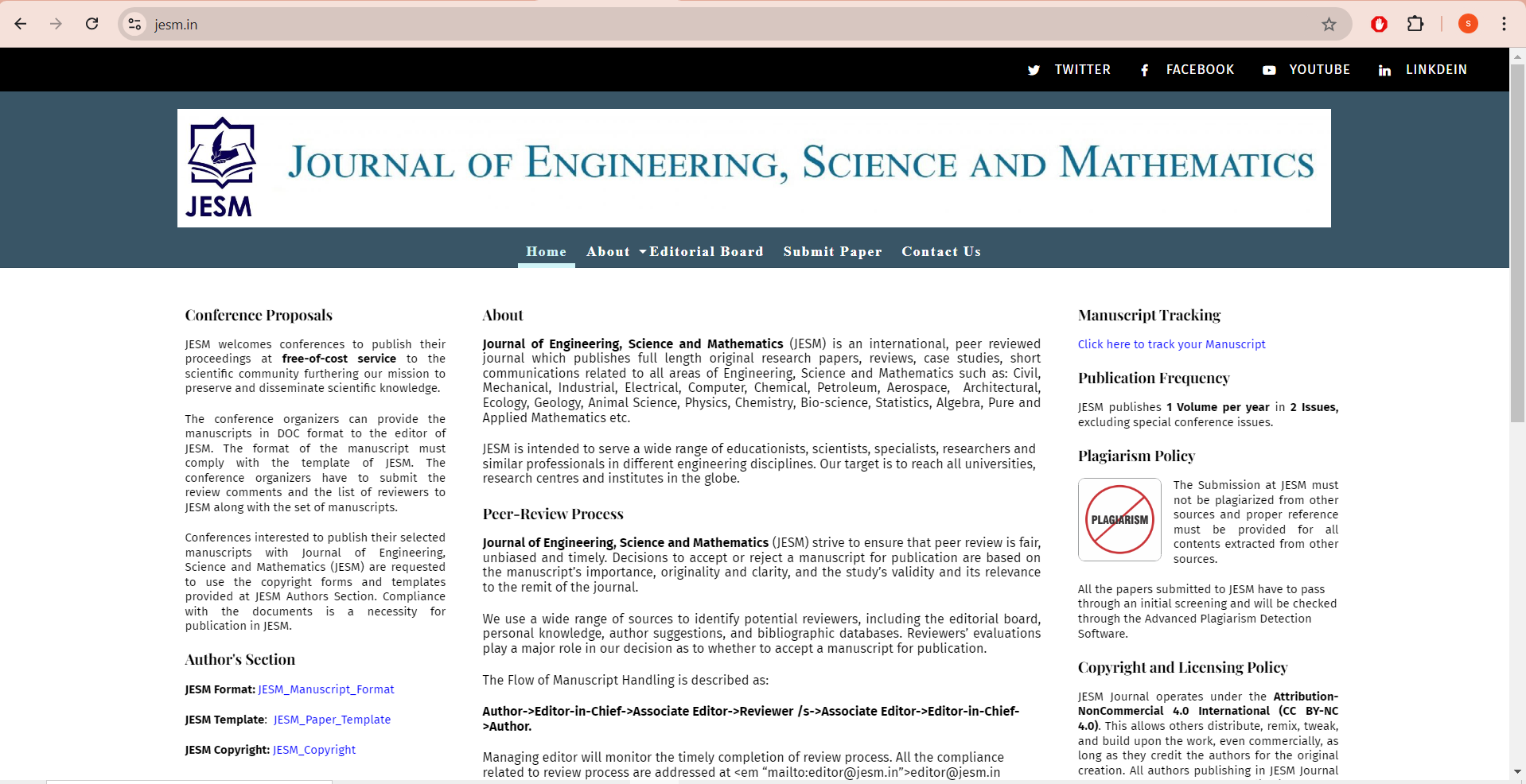This screenshot has width=1526, height=784.
Task: Open the Chrome three-dot menu
Action: (x=1504, y=24)
